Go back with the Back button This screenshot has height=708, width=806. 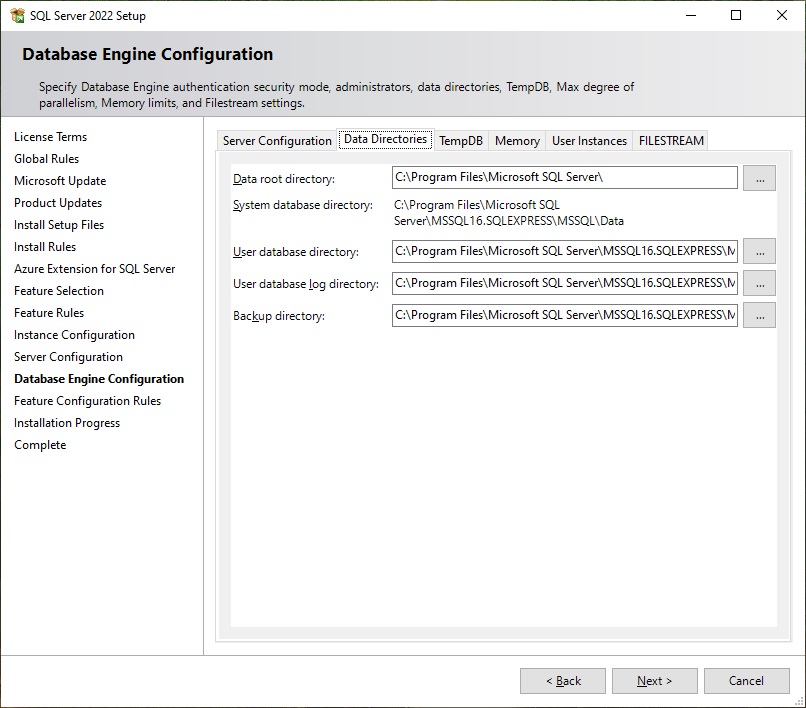tap(563, 681)
